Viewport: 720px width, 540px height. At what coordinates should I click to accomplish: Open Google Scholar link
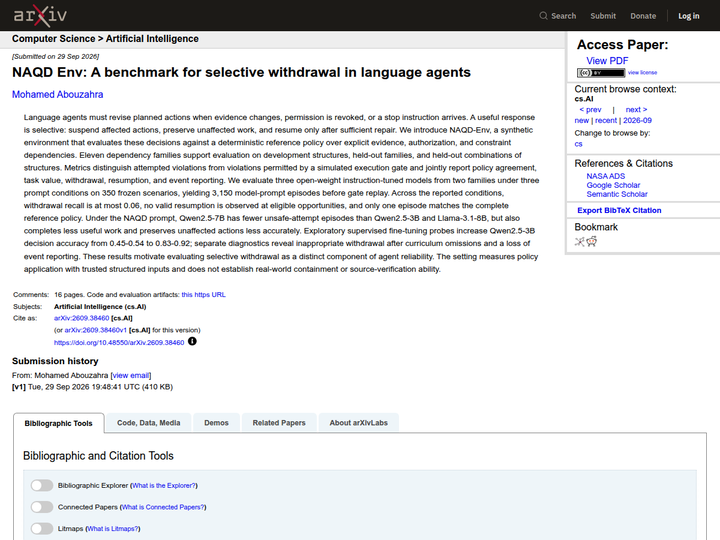tap(613, 185)
